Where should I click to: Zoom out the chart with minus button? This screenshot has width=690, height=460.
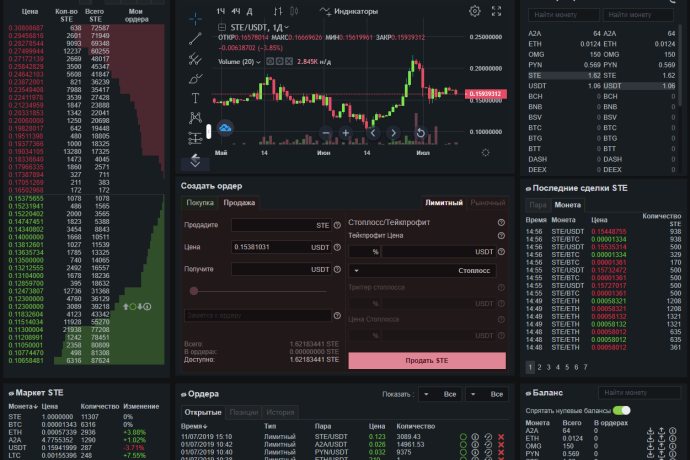pyautogui.click(x=326, y=132)
